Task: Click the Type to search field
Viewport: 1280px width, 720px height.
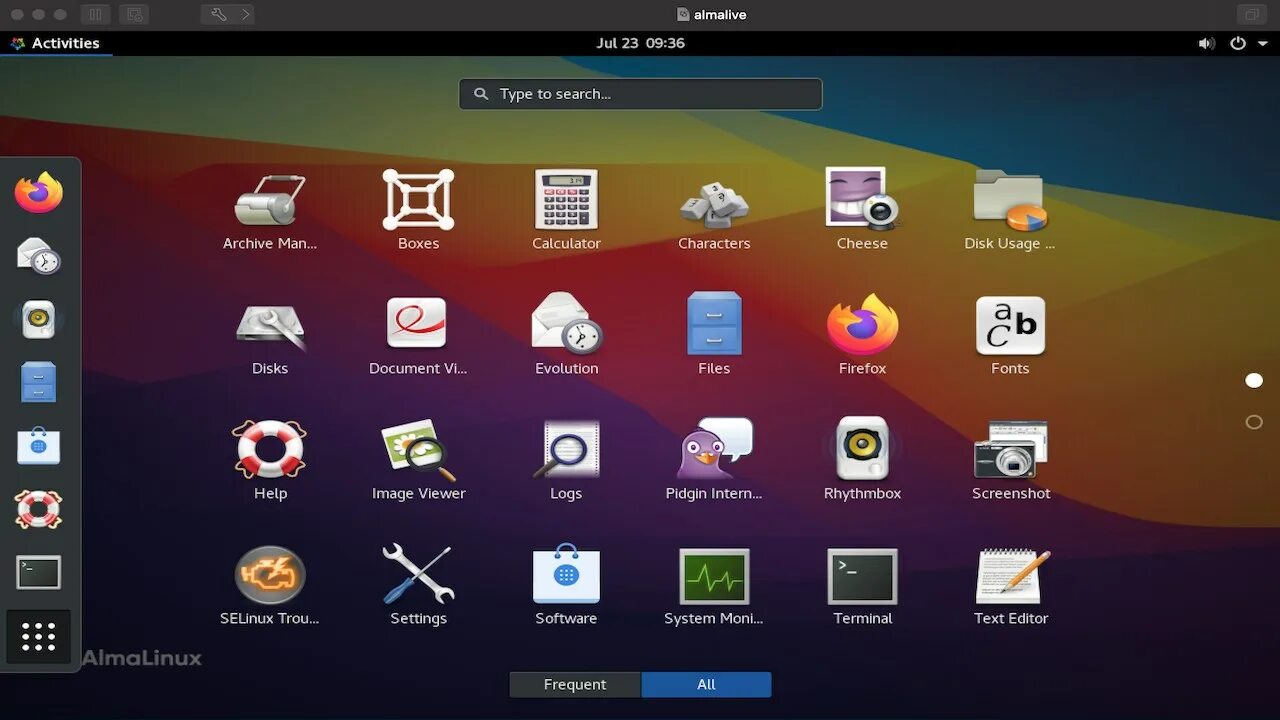Action: 641,94
